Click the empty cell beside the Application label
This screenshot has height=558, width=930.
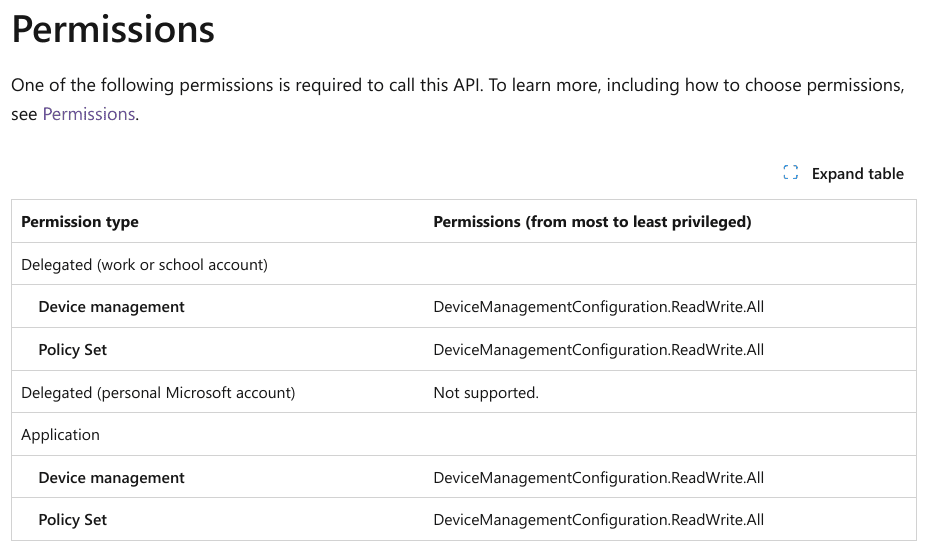pyautogui.click(x=668, y=435)
